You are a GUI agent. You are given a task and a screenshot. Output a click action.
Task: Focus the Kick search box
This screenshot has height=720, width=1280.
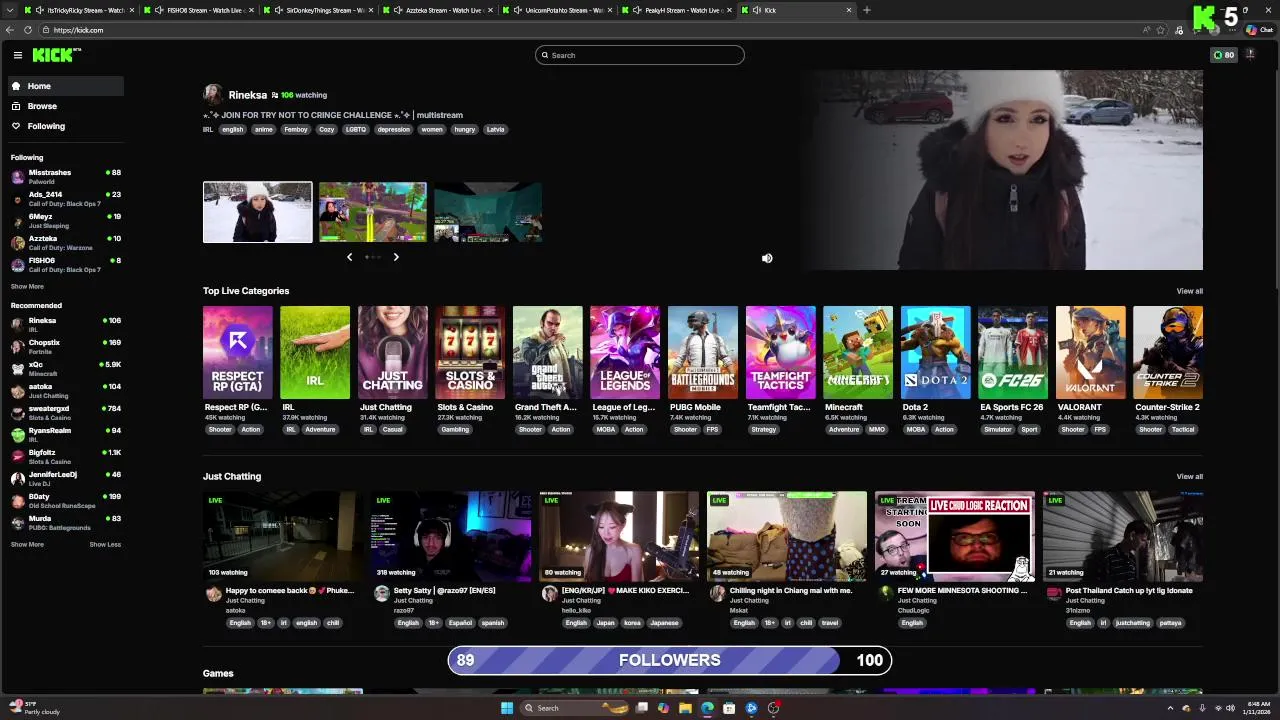[x=640, y=55]
